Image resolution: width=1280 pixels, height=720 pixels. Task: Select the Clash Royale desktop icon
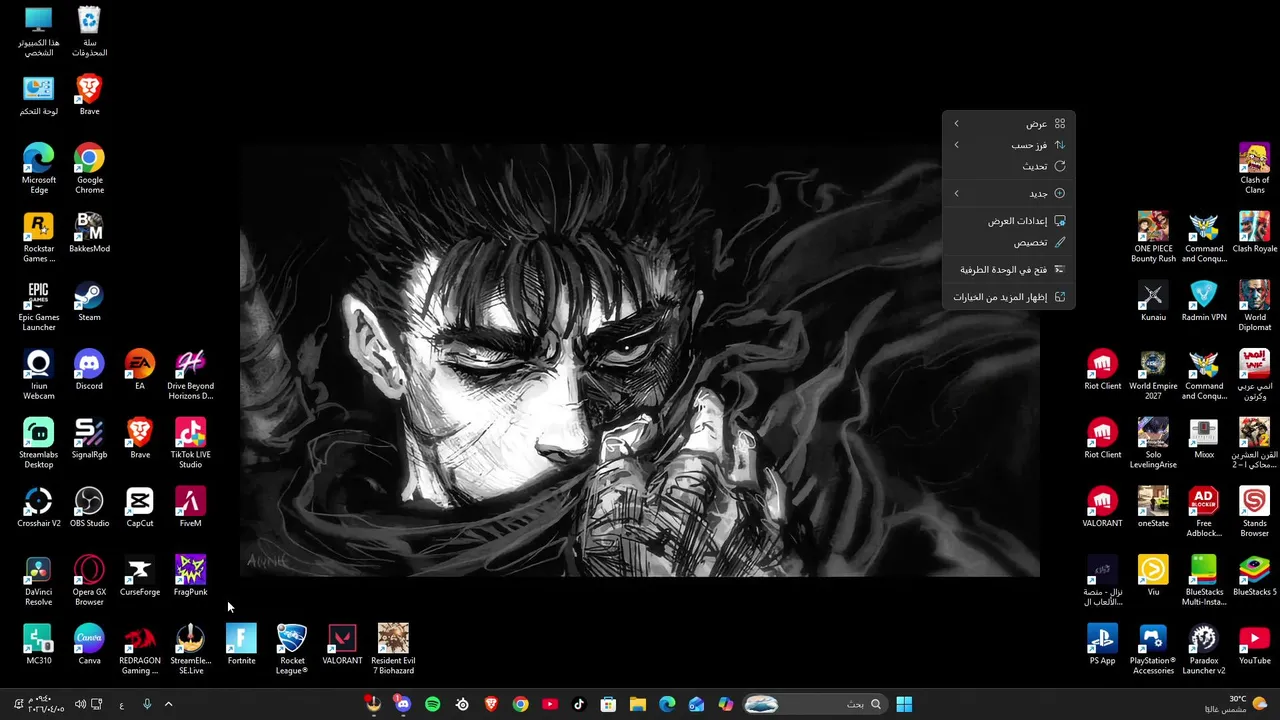(x=1254, y=232)
